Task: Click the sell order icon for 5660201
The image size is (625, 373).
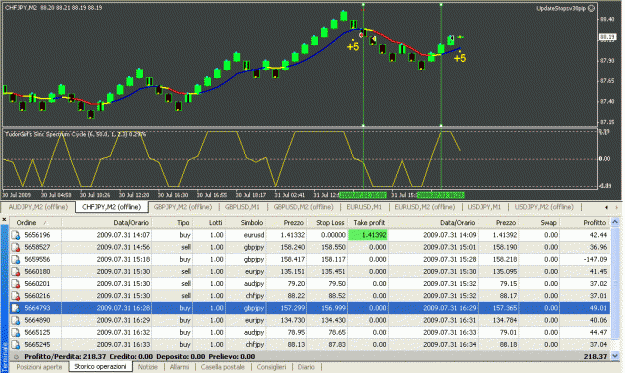Action: tap(16, 284)
